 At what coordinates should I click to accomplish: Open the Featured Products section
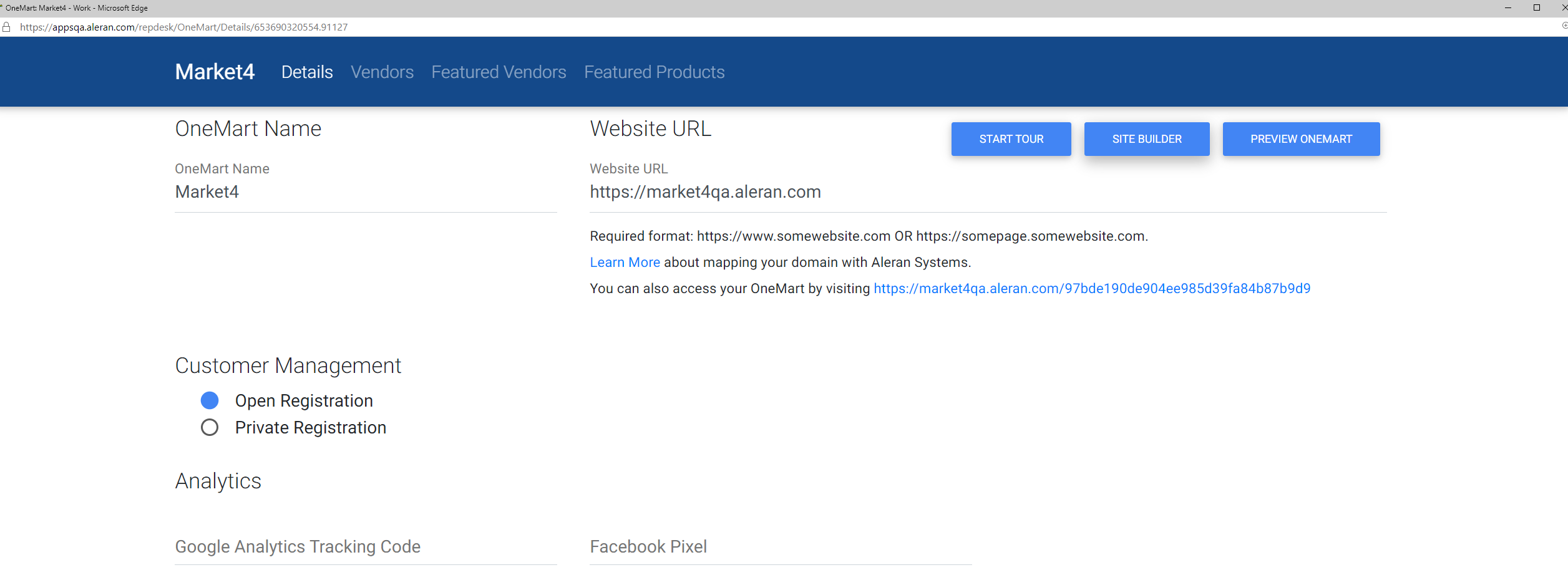click(654, 72)
